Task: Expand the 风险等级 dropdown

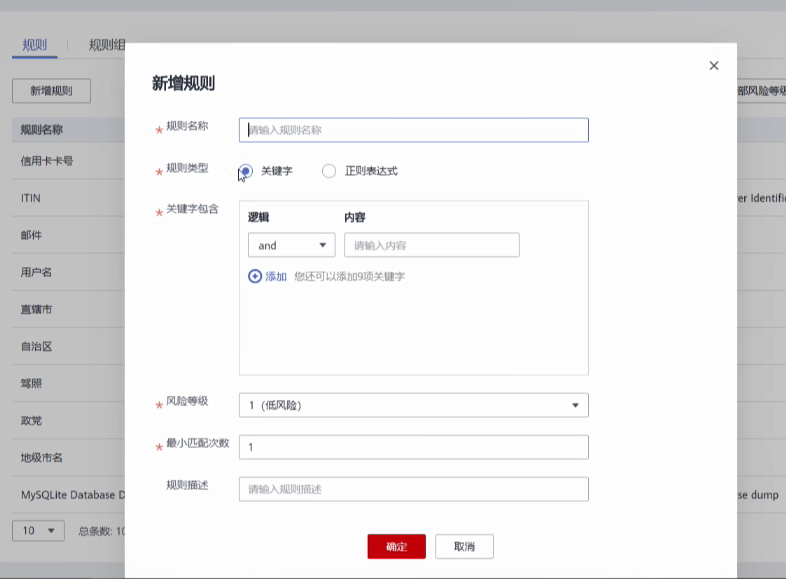Action: 414,405
